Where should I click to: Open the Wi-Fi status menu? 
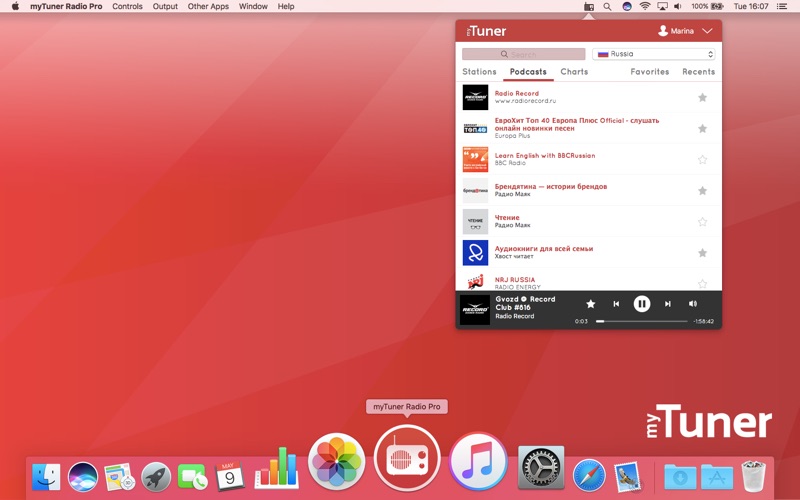click(x=645, y=6)
